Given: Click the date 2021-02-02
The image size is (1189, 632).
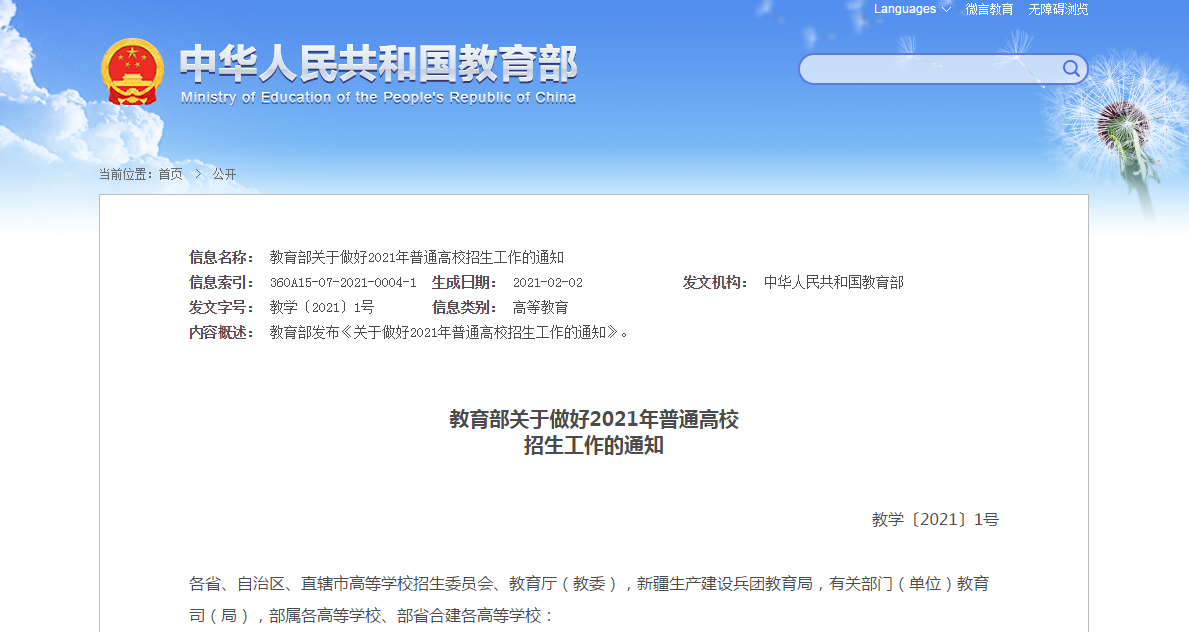Looking at the screenshot, I should coord(548,282).
